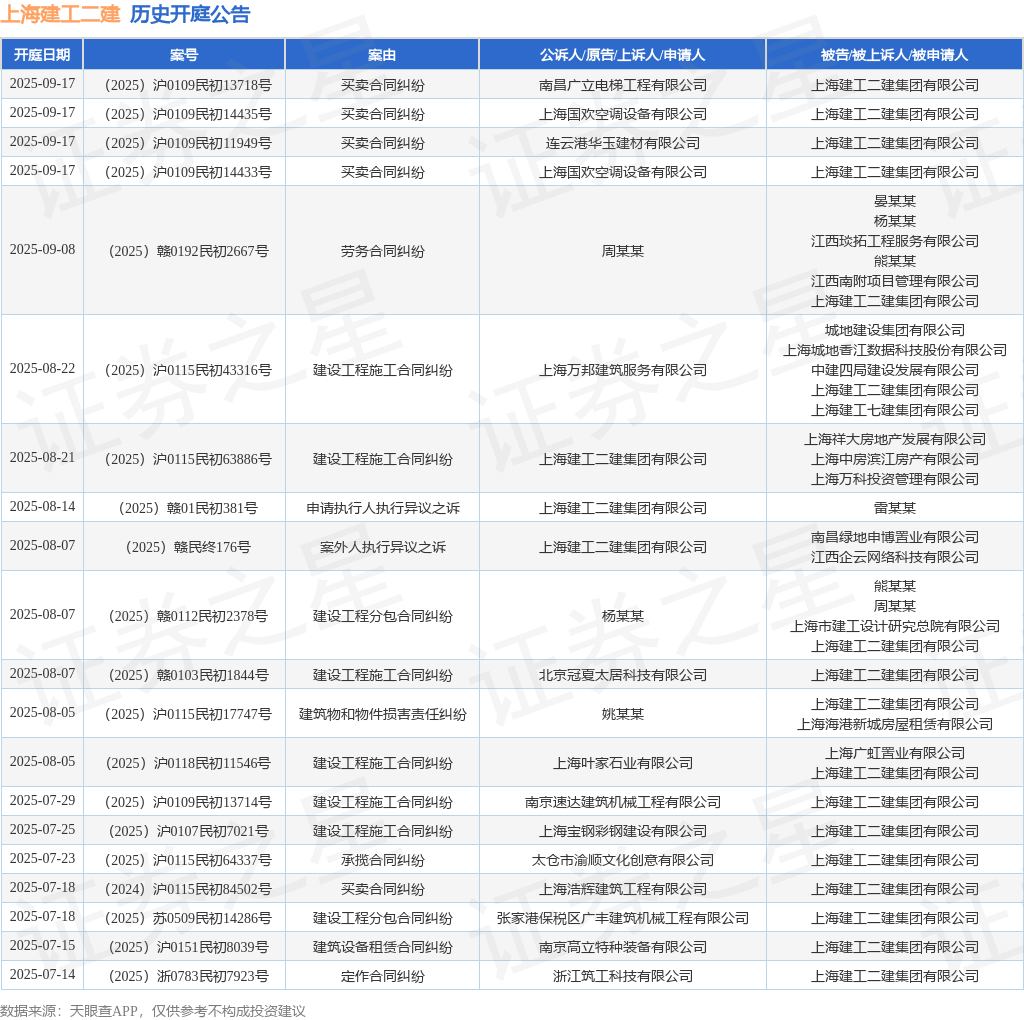1024x1020 pixels.
Task: Click case number (2025)沪0109民初14433号
Action: pos(187,172)
